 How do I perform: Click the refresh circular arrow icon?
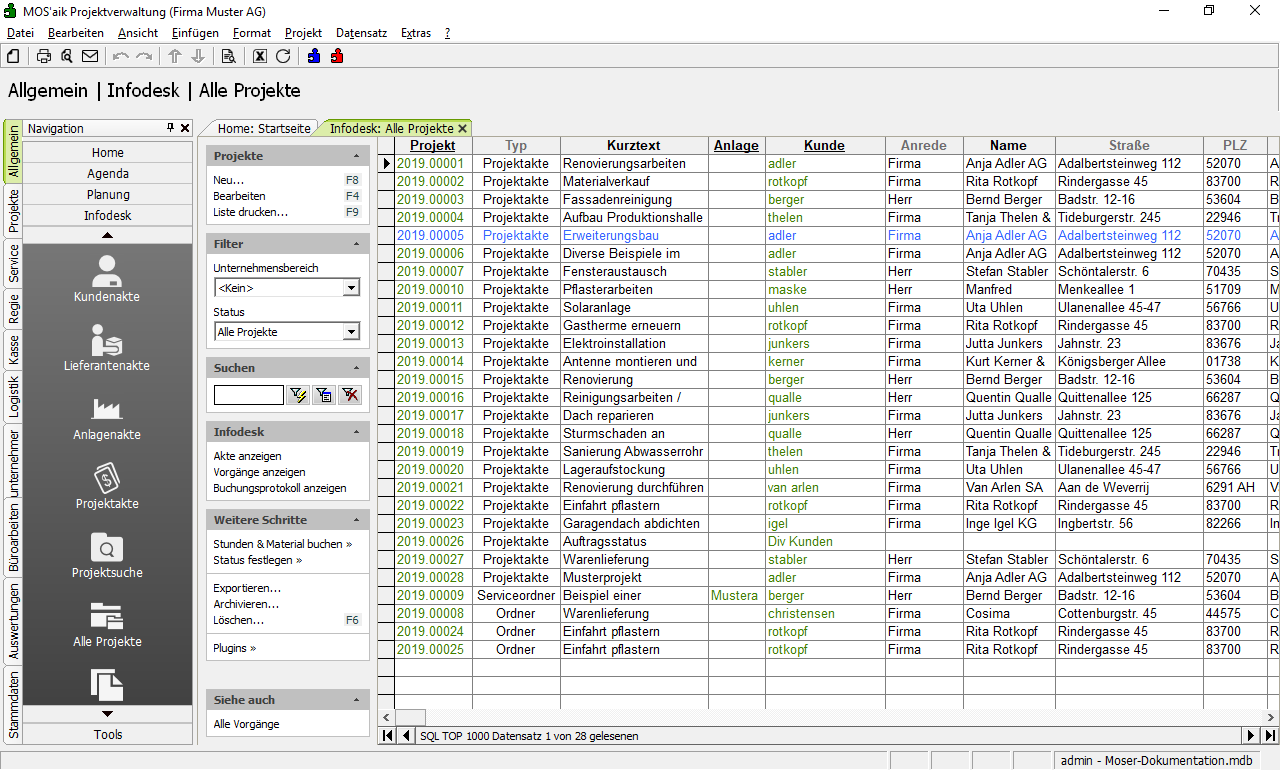(x=283, y=56)
